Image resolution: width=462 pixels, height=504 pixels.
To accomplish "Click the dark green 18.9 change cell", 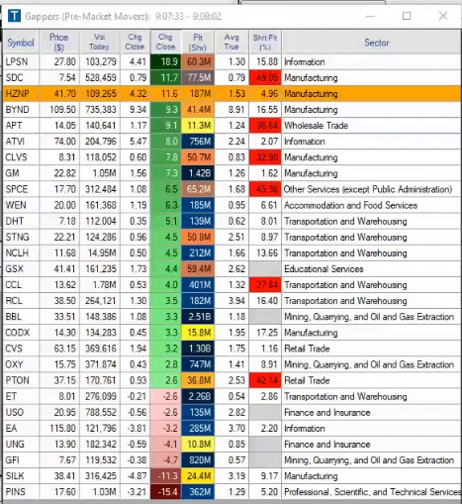I will 166,62.
